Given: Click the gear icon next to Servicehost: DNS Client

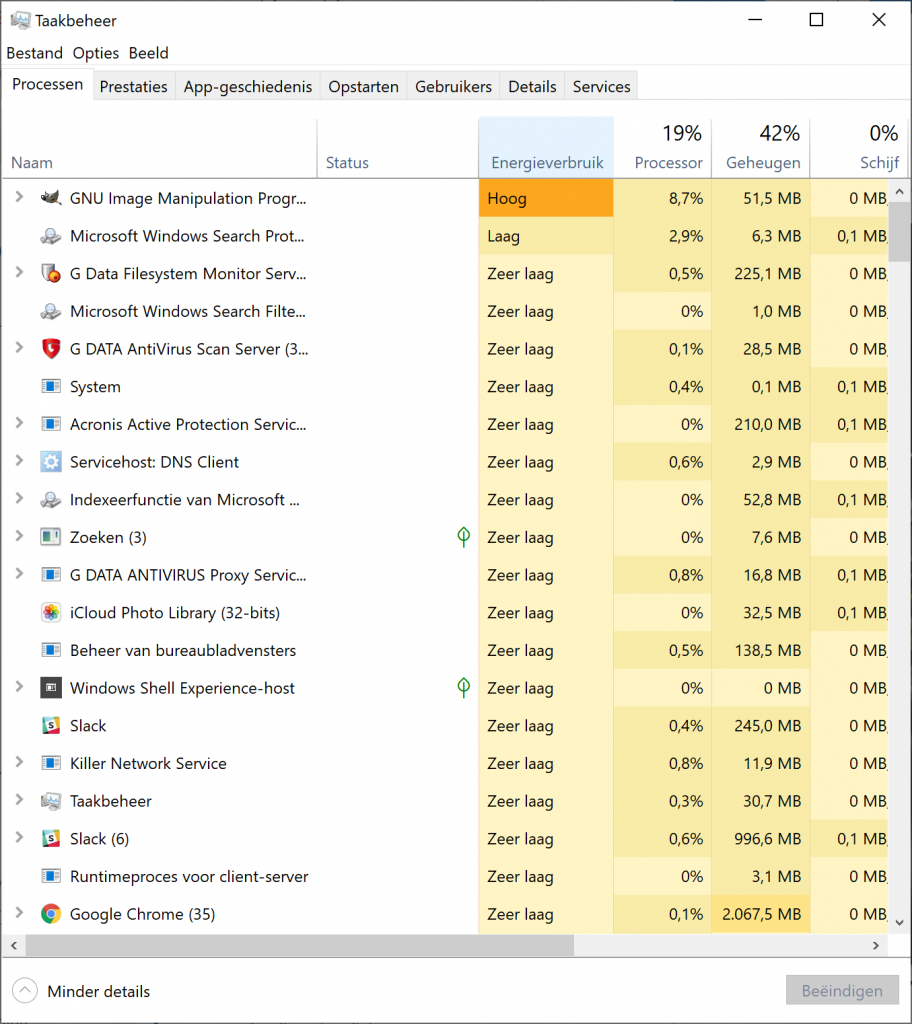Looking at the screenshot, I should click(x=52, y=461).
